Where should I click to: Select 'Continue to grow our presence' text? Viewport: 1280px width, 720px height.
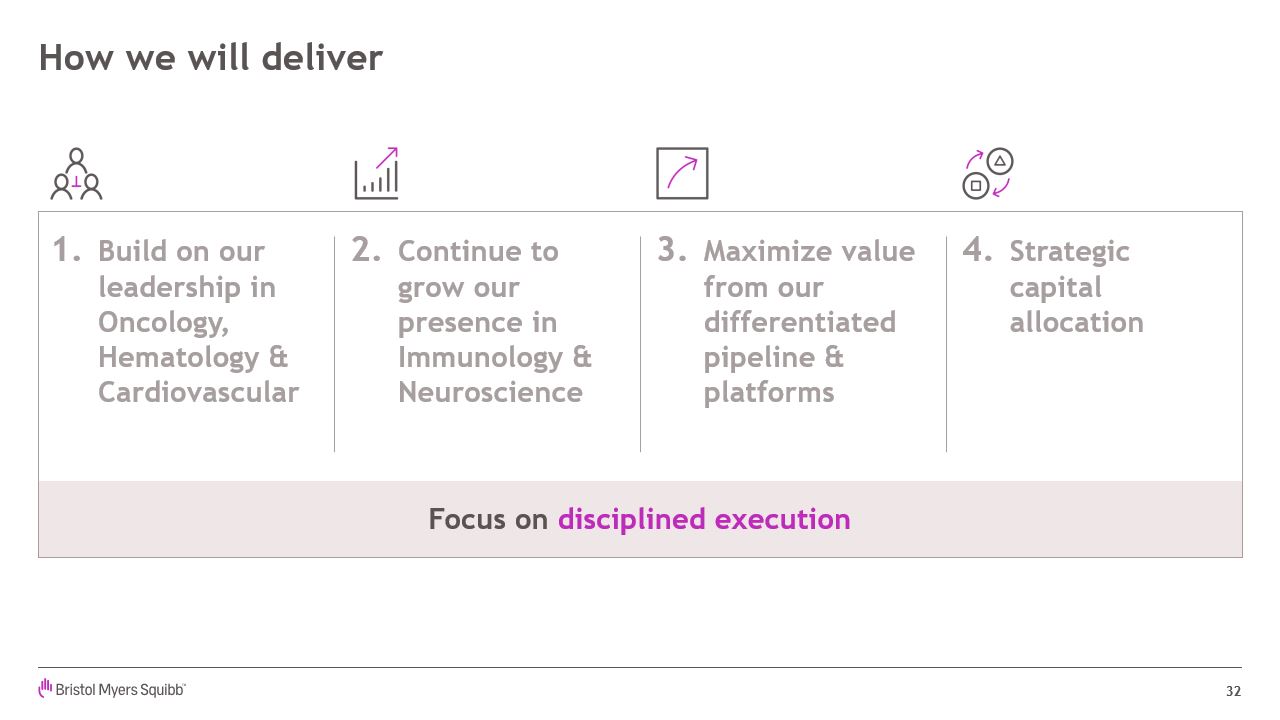[495, 321]
